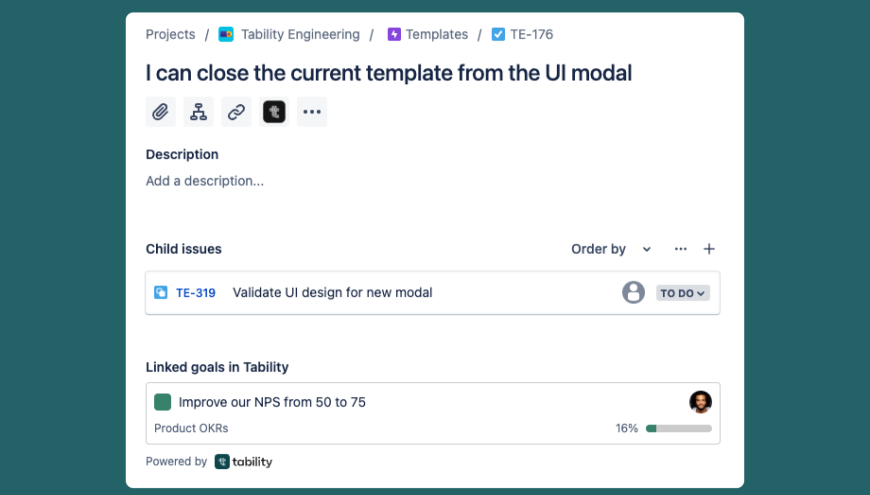Viewport: 870px width, 495px height.
Task: Click the plus icon to add child issue
Action: click(x=709, y=249)
